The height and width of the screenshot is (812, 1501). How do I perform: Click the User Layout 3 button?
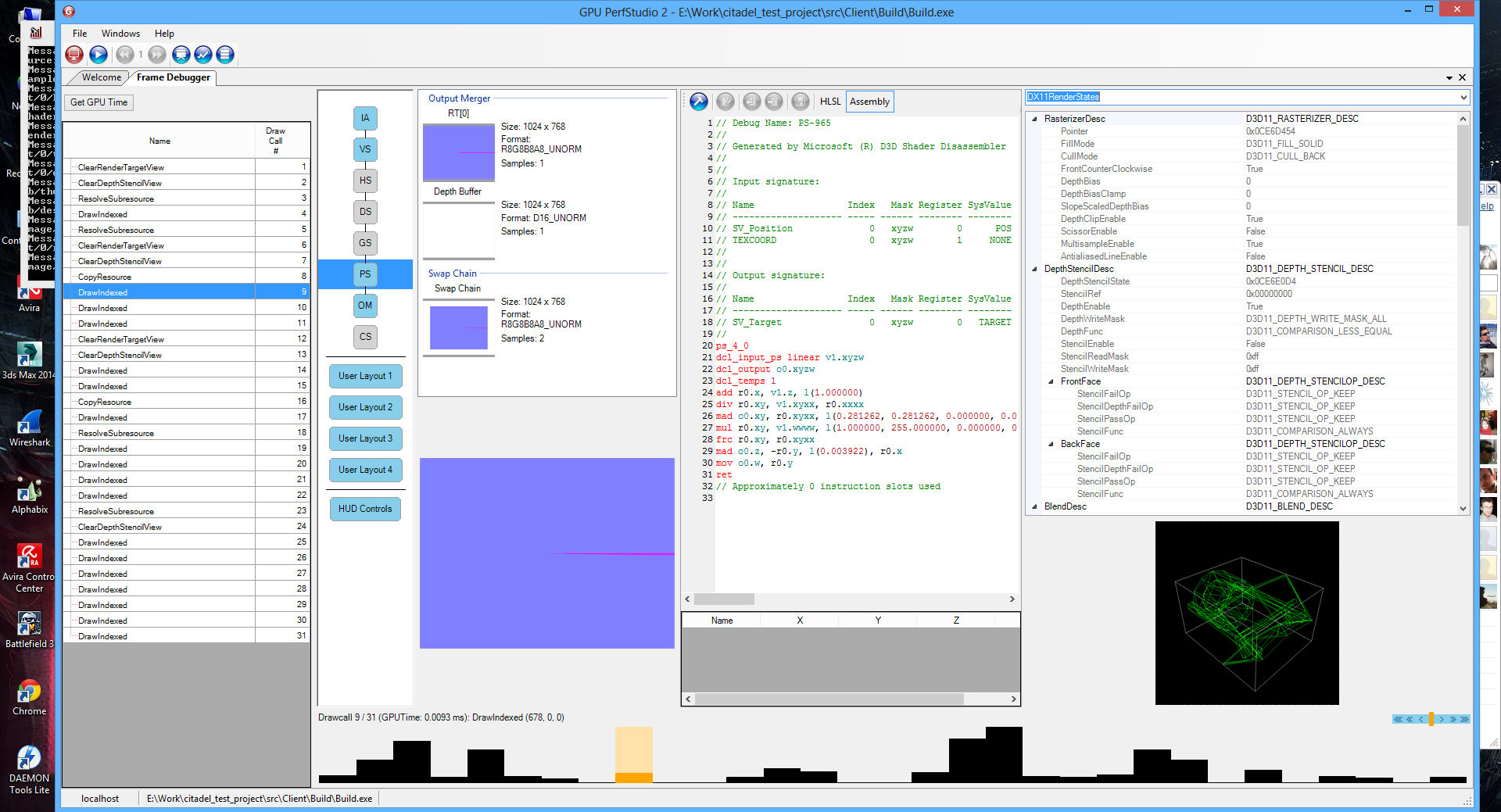pos(365,438)
